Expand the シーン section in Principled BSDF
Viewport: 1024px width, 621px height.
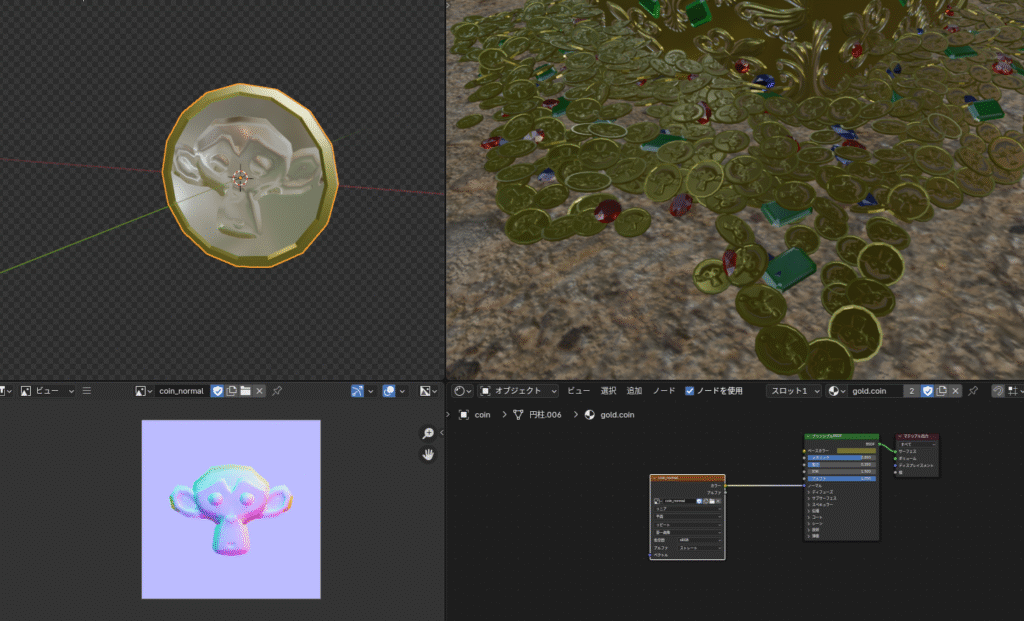coord(816,524)
